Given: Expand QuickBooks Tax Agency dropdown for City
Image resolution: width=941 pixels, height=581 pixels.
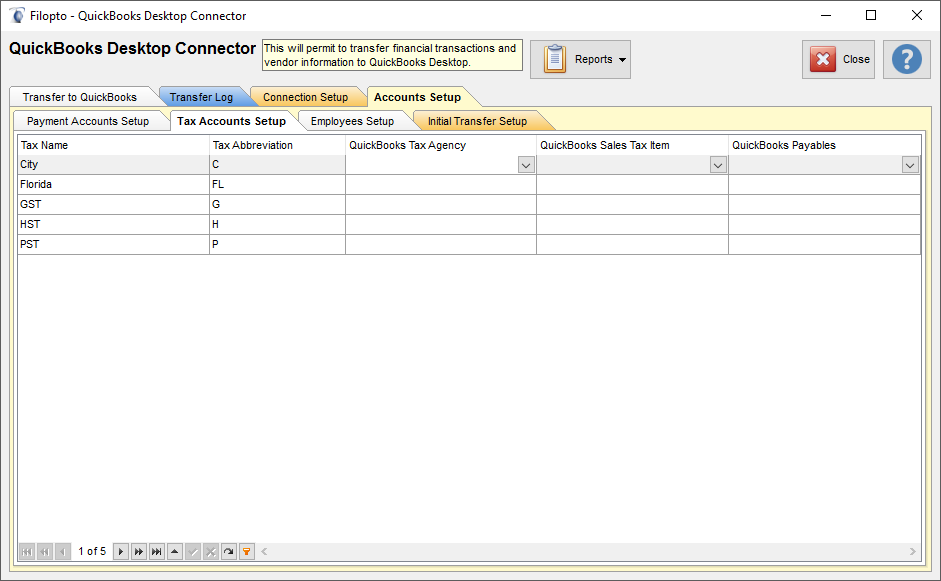Looking at the screenshot, I should point(526,165).
